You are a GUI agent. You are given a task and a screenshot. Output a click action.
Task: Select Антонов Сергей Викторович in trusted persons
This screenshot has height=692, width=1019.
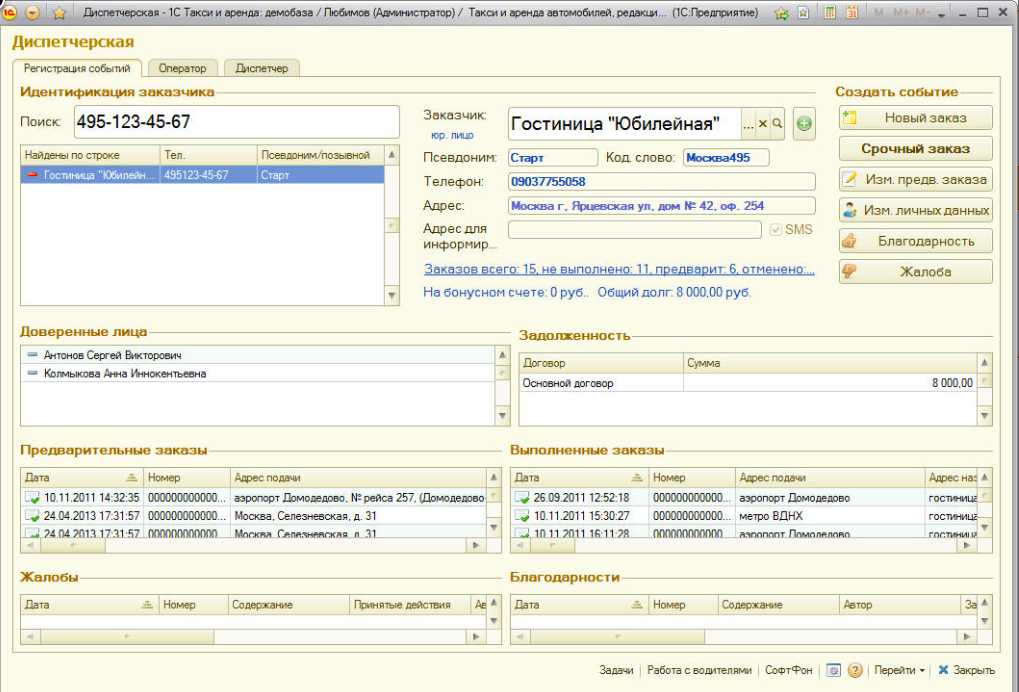(112, 355)
